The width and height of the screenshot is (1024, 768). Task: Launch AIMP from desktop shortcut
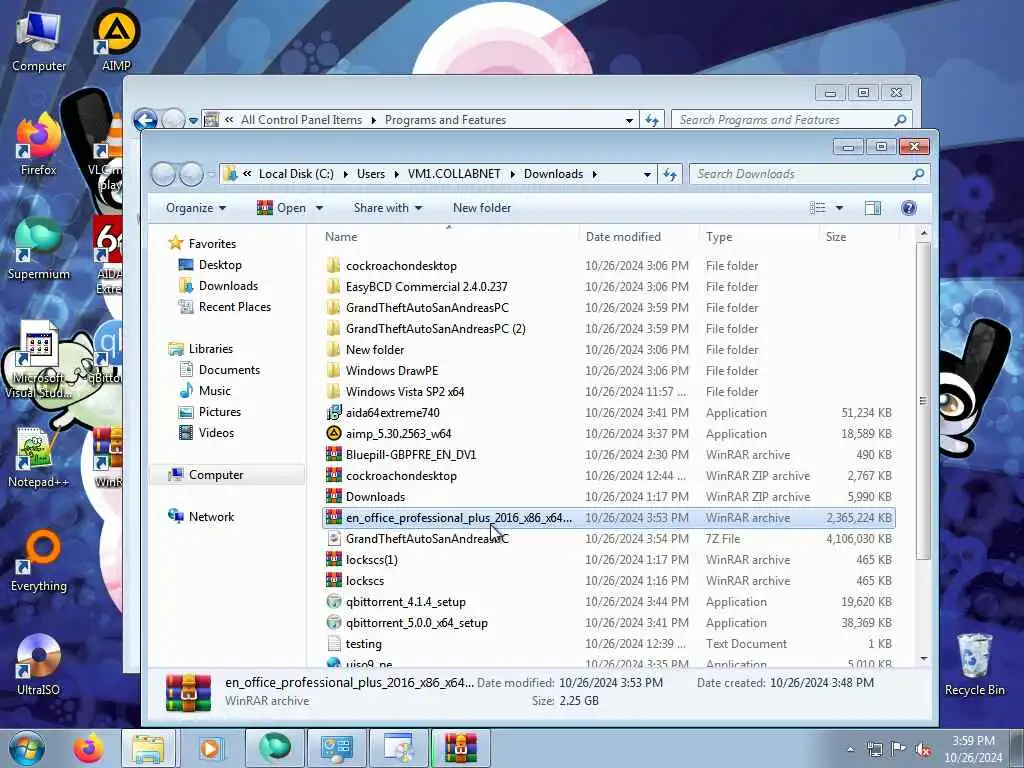tap(116, 40)
